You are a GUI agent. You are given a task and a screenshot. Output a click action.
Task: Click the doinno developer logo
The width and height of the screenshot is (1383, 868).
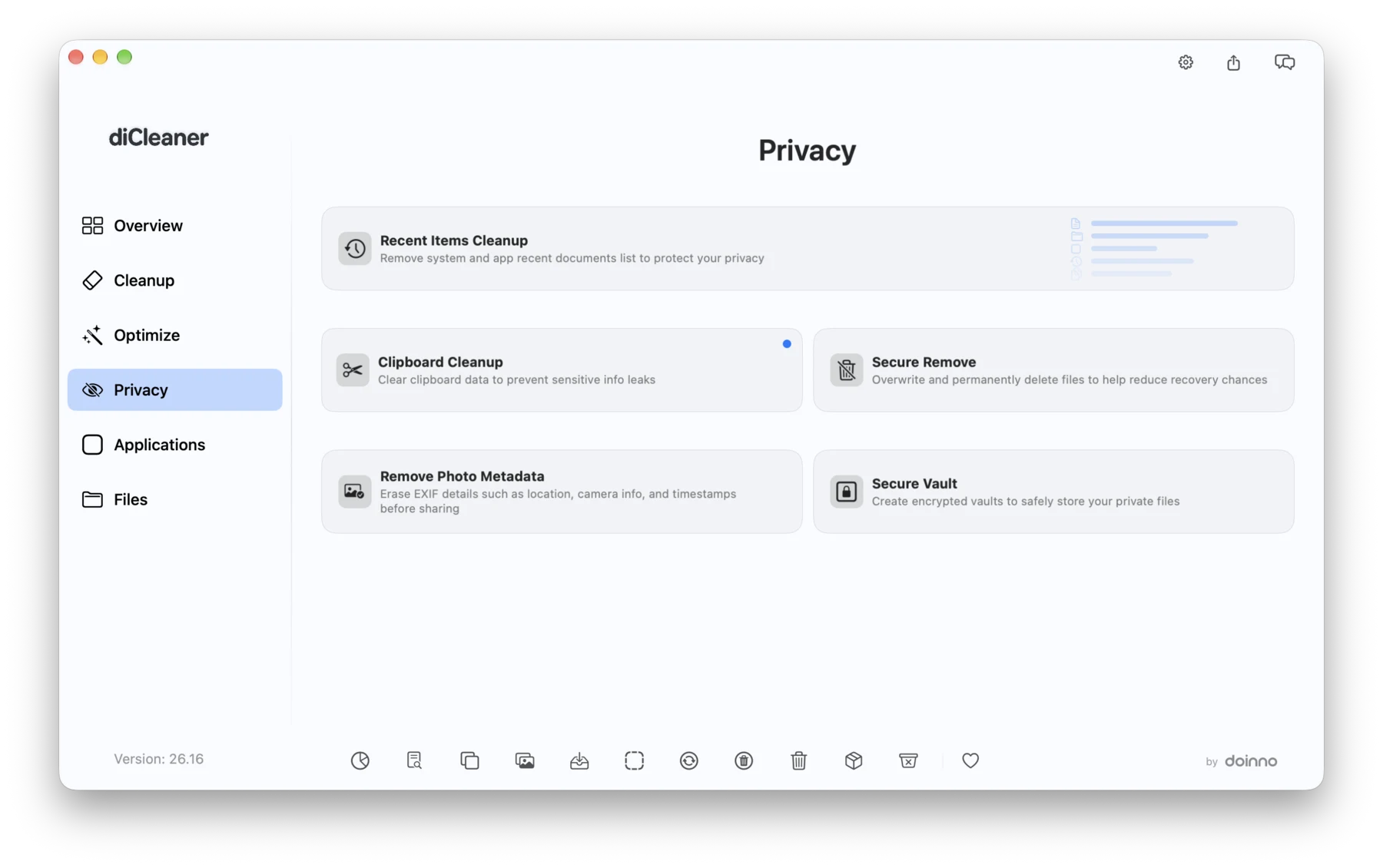(x=1250, y=761)
